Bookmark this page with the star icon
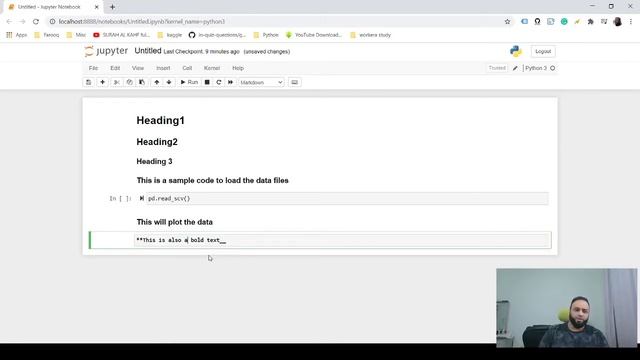 pyautogui.click(x=507, y=22)
